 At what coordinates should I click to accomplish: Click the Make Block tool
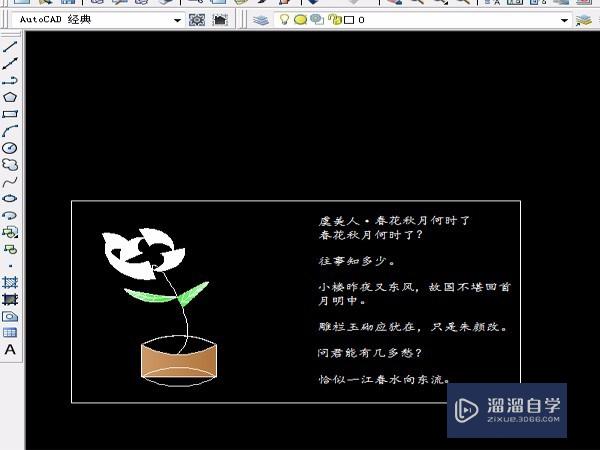[10, 249]
